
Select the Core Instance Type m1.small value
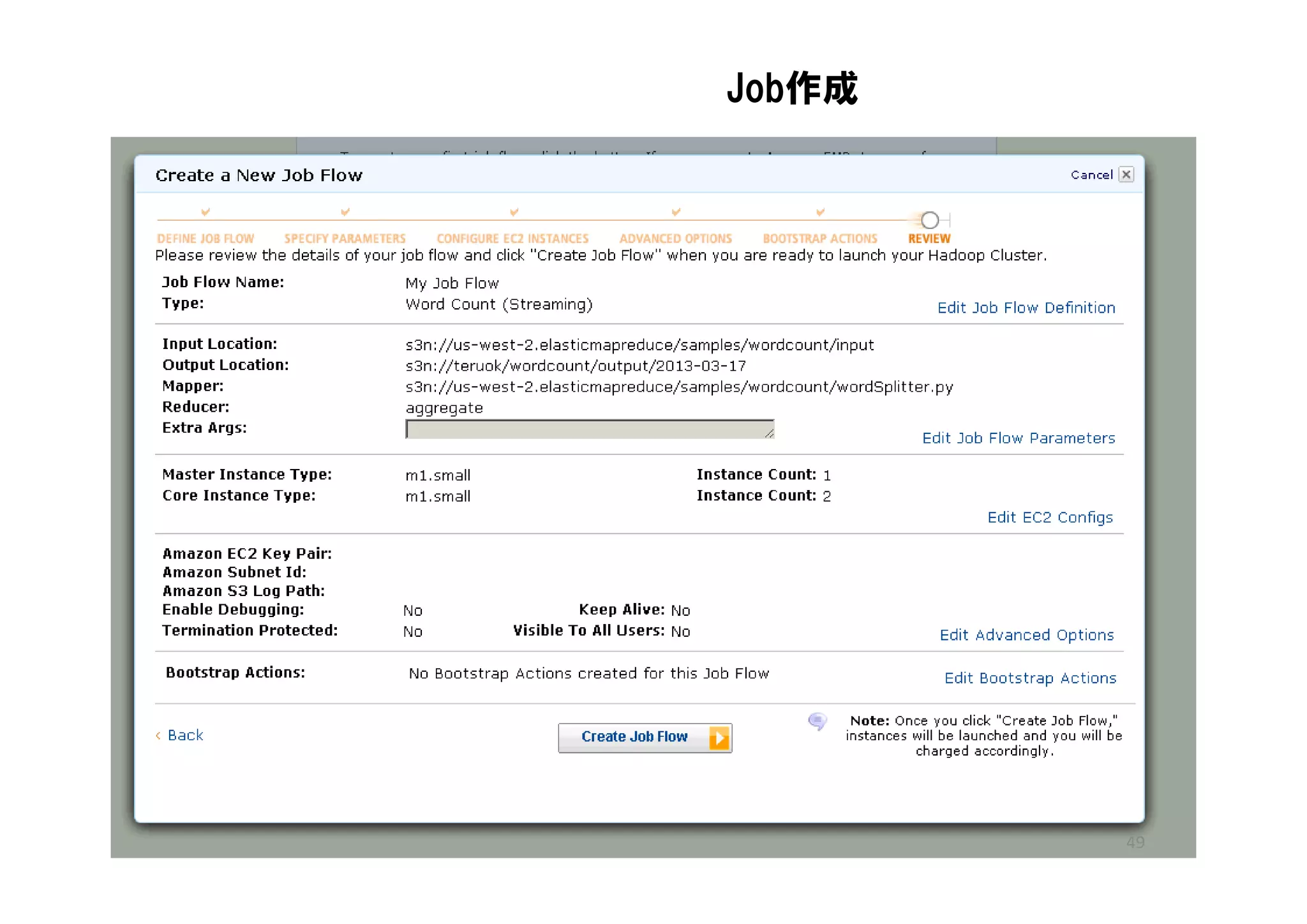coord(438,496)
